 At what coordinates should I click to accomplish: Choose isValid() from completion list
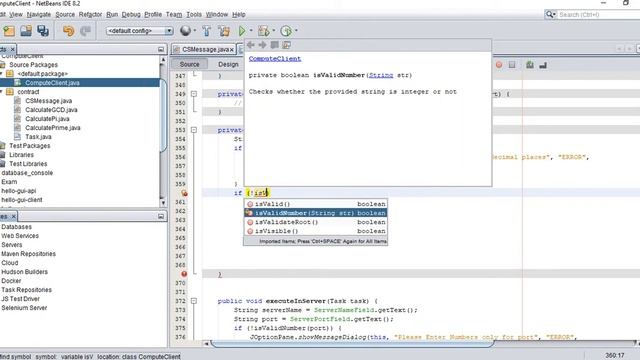coord(316,204)
